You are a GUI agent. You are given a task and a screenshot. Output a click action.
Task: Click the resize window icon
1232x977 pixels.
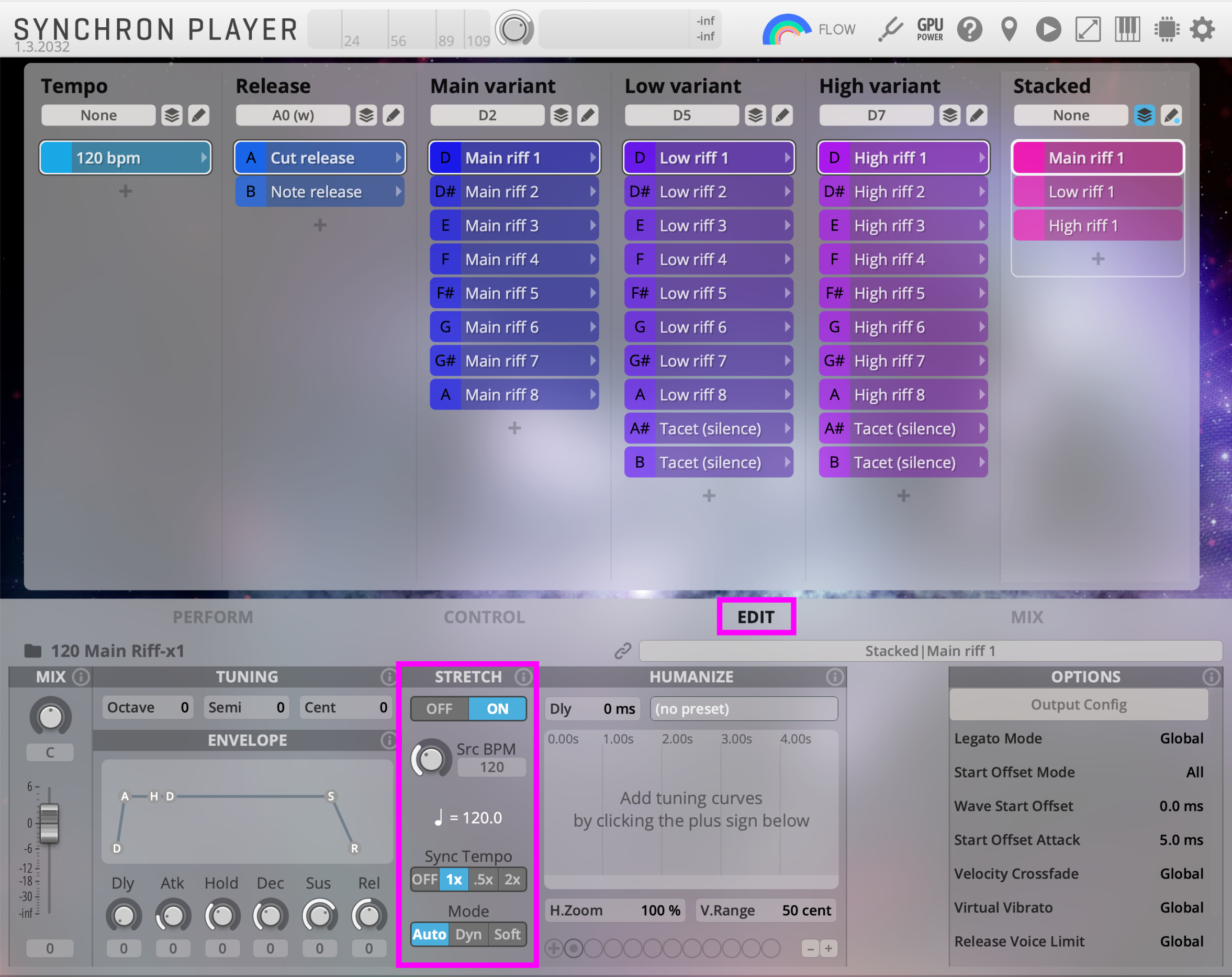1088,29
